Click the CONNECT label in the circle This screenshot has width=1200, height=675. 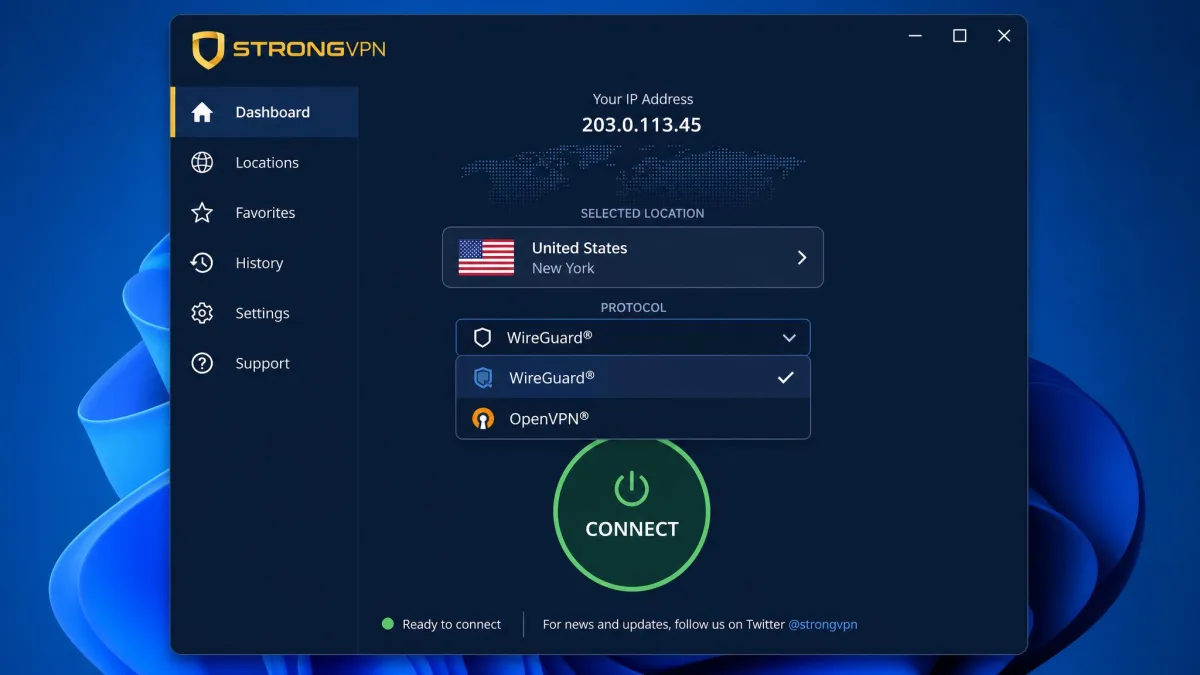pyautogui.click(x=631, y=529)
